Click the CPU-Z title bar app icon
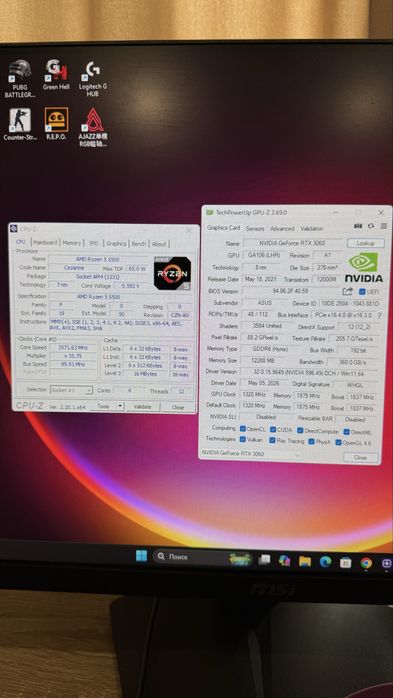The width and height of the screenshot is (393, 698). (x=14, y=229)
